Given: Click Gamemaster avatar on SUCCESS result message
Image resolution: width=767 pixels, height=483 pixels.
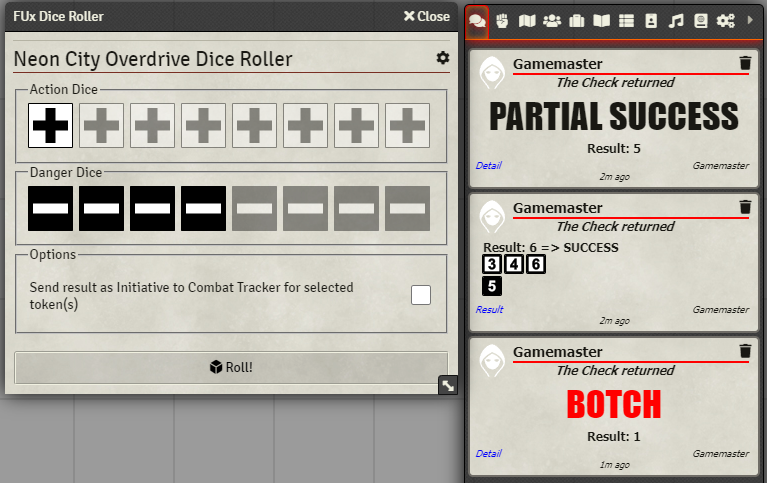Looking at the screenshot, I should (x=492, y=216).
